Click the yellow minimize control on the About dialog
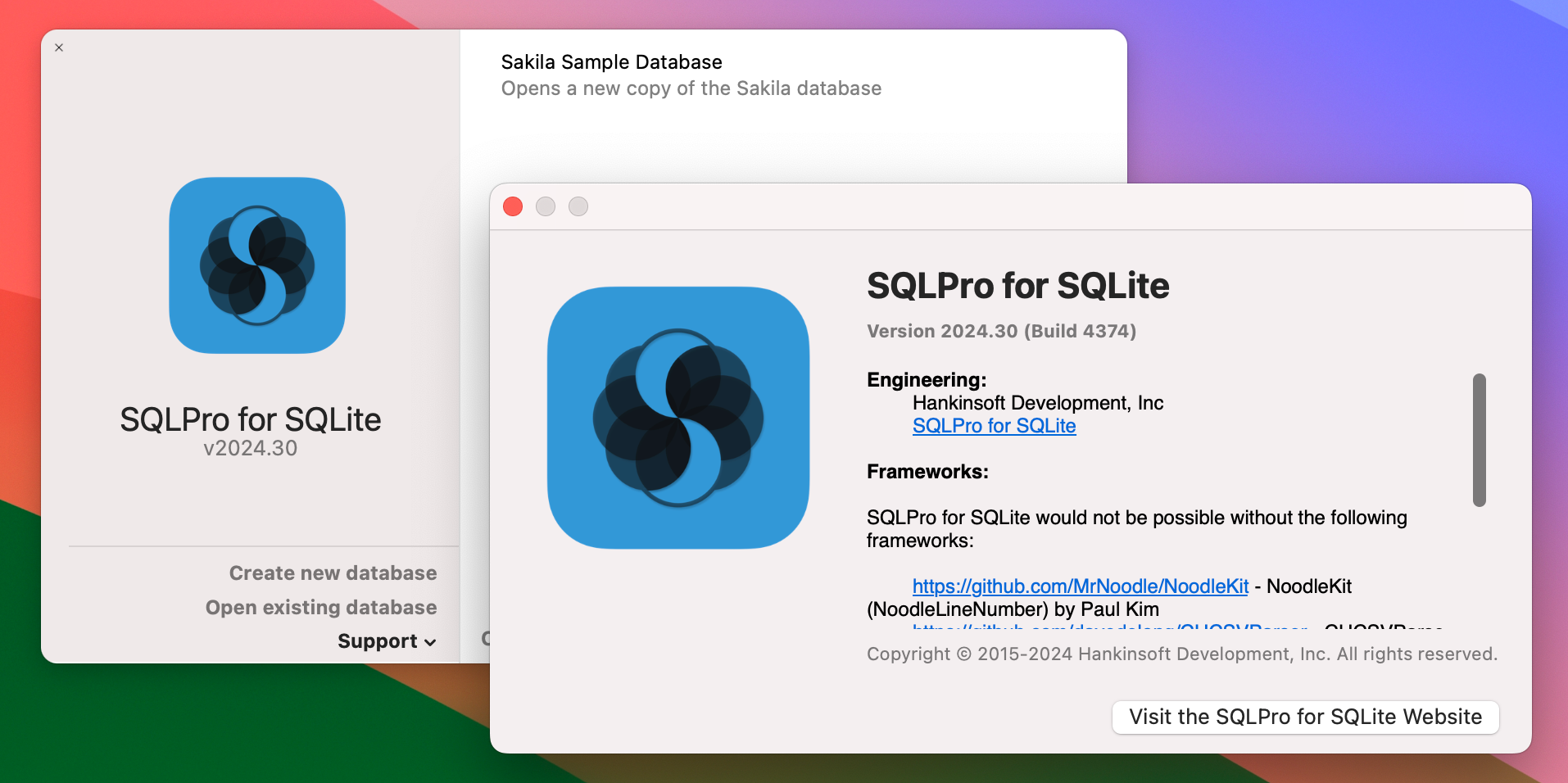 pyautogui.click(x=545, y=206)
